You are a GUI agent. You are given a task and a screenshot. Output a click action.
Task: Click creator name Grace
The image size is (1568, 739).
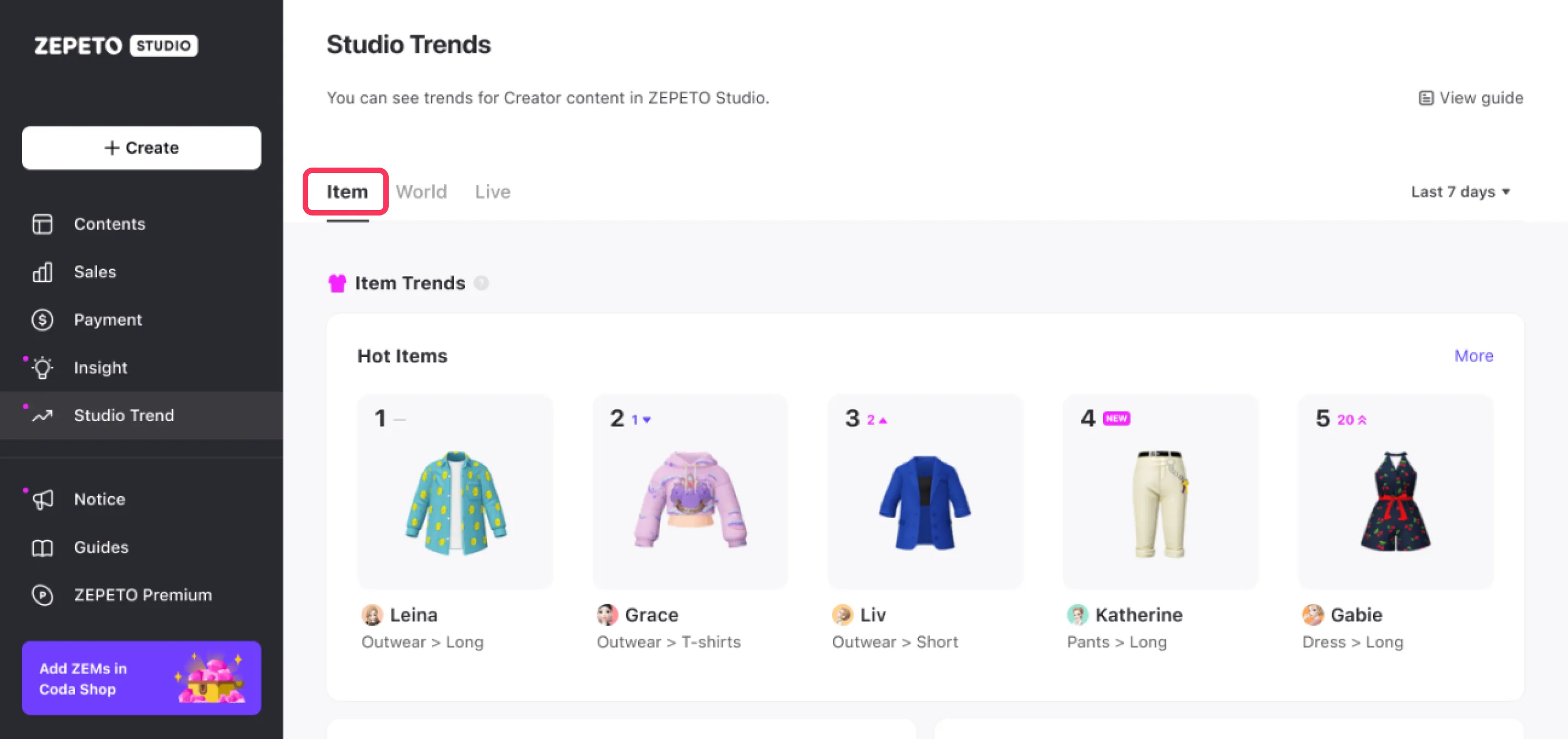click(651, 615)
